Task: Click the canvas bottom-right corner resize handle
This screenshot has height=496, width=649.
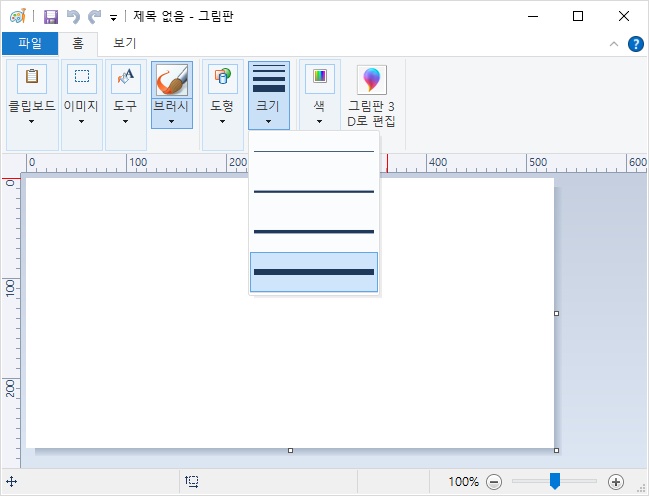Action: [556, 450]
